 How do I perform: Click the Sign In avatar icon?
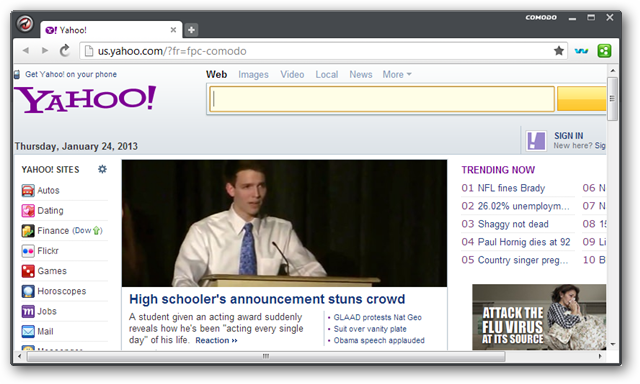(536, 141)
